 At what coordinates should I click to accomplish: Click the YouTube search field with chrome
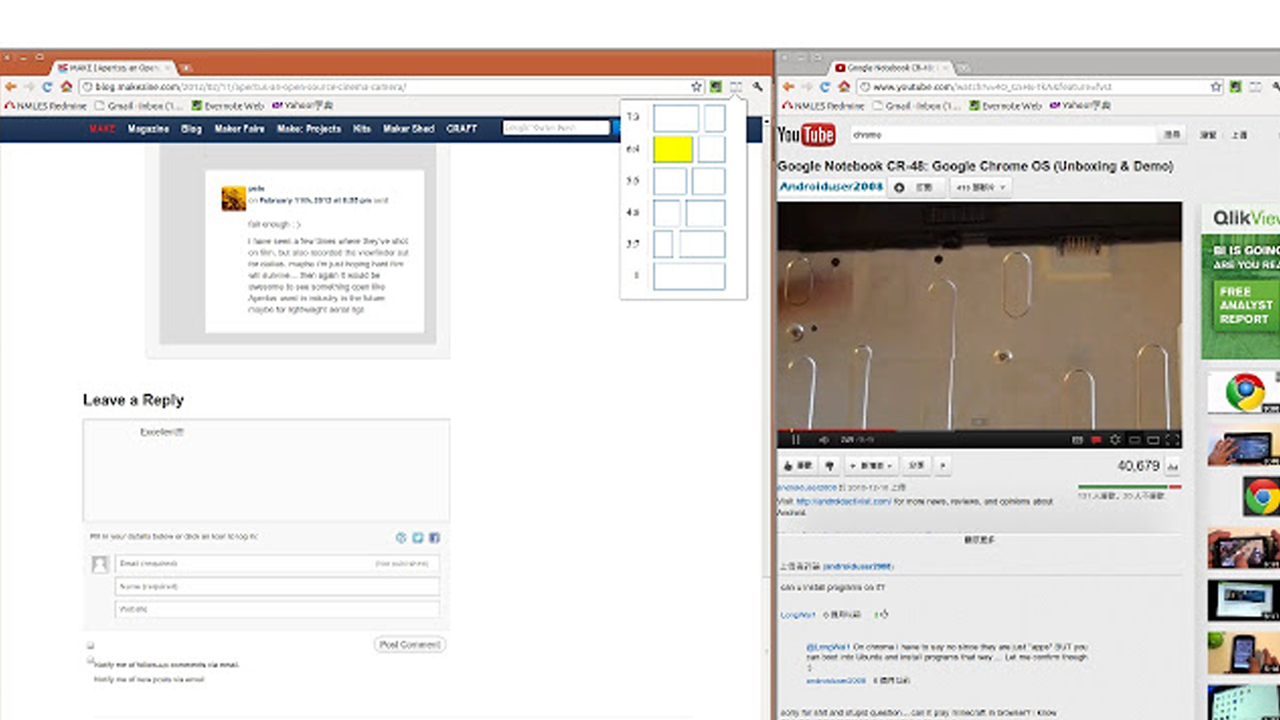click(x=1002, y=134)
